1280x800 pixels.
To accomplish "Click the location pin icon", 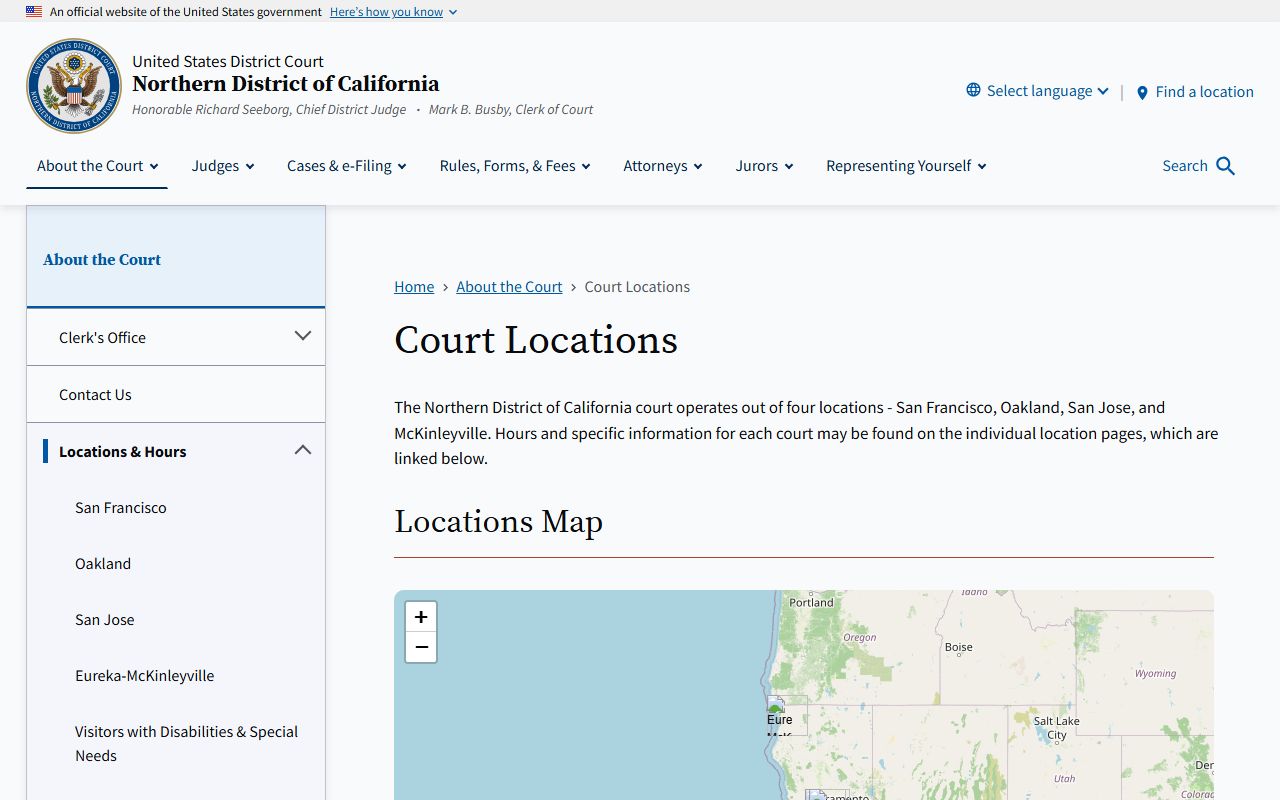I will point(1142,92).
